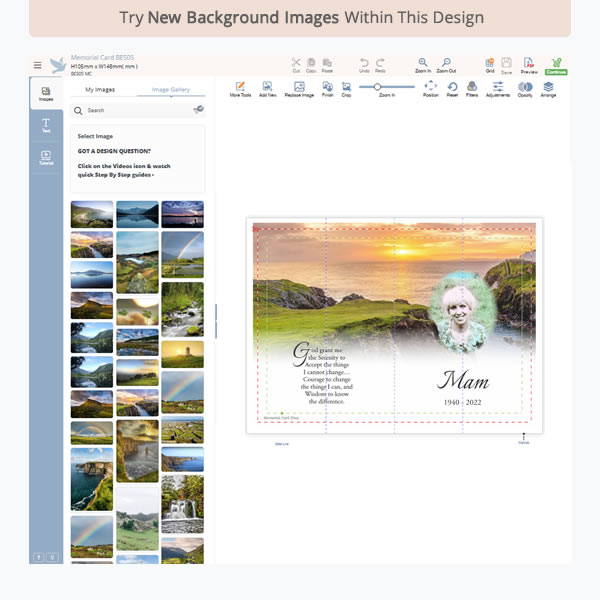Open the Filters tool
This screenshot has height=600, width=600.
coord(472,88)
